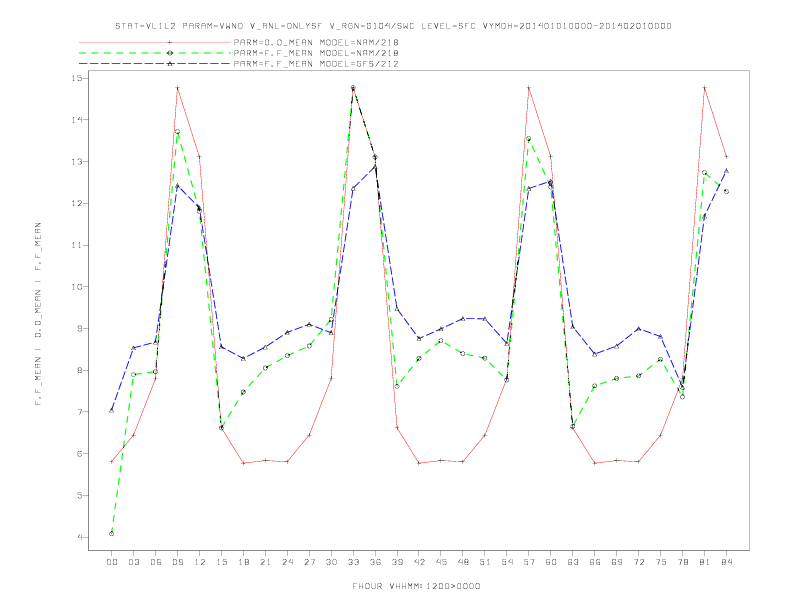Click y-axis tick label 10
The height and width of the screenshot is (612, 792).
tap(76, 287)
